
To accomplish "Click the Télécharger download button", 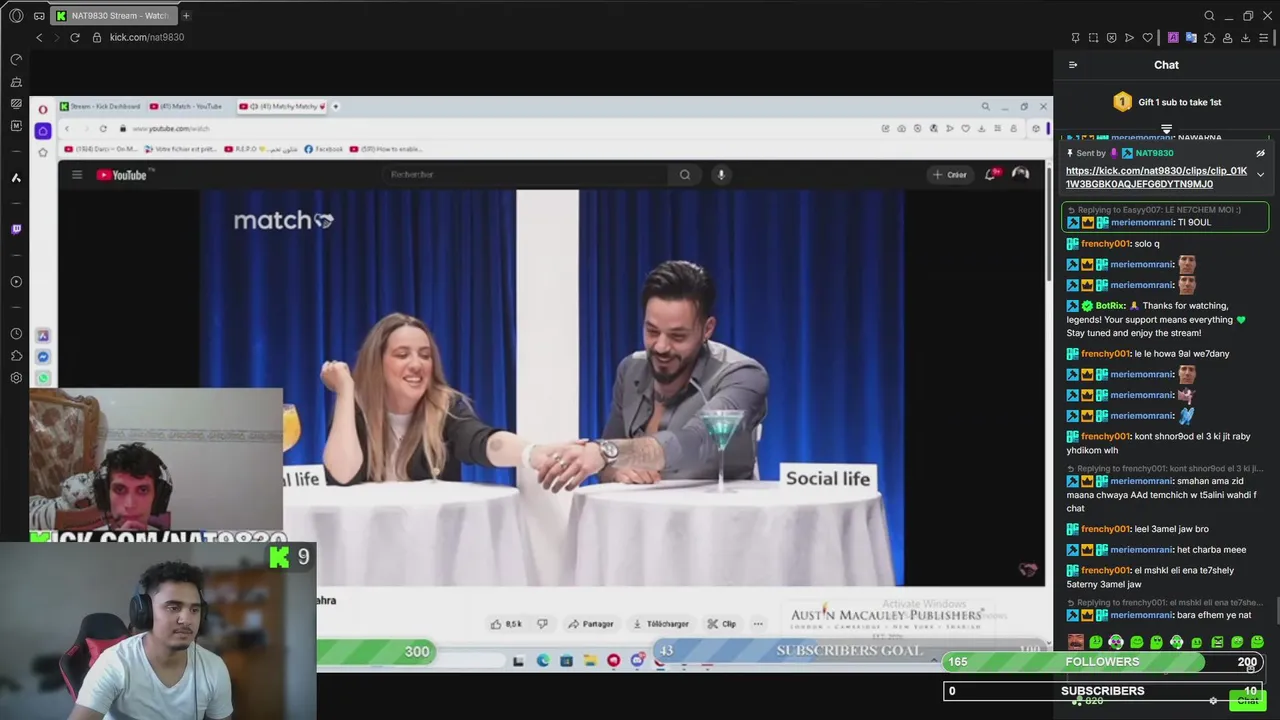I will pos(661,624).
